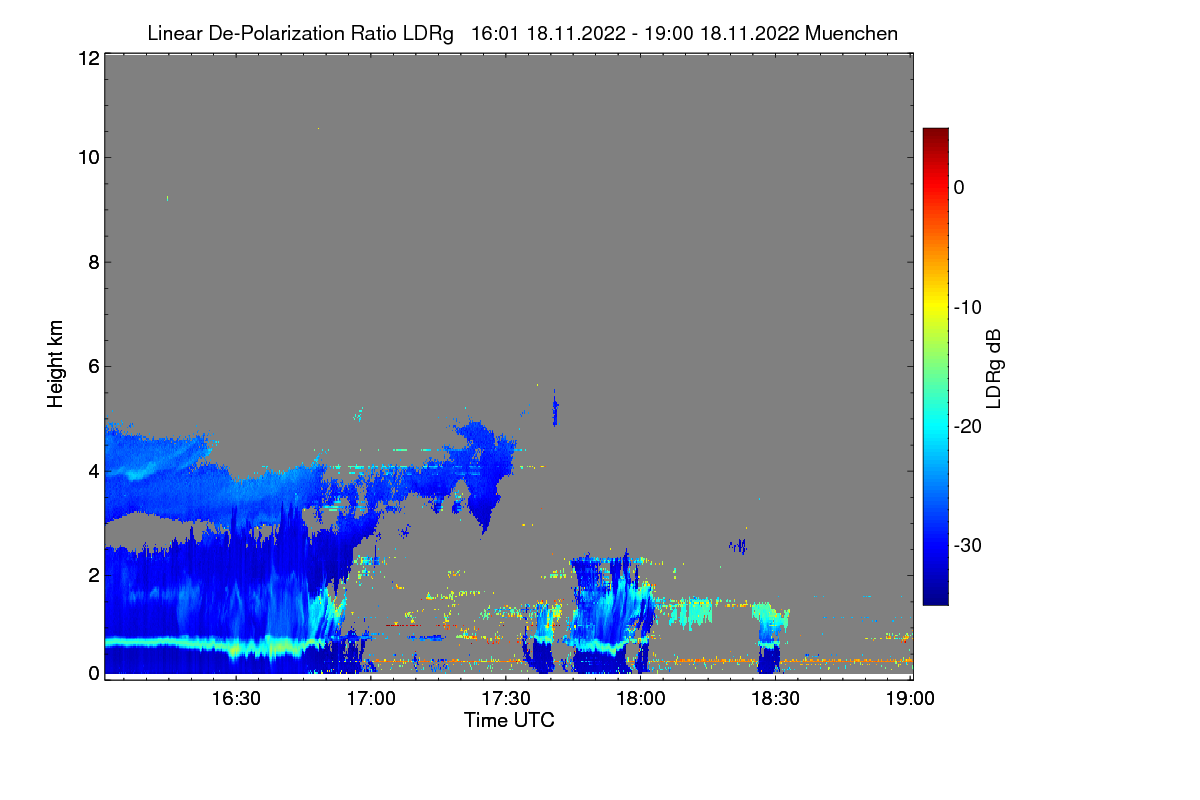Click the '2' height axis label
The height and width of the screenshot is (800, 1200).
point(93,574)
